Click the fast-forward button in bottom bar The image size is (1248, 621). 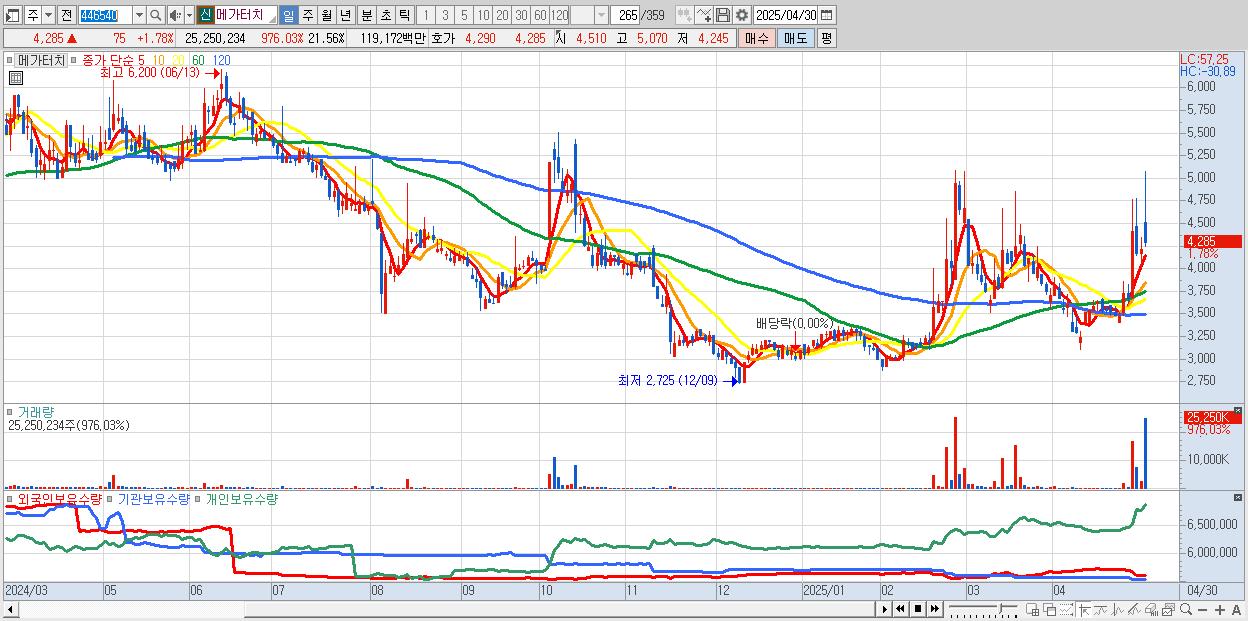935,609
